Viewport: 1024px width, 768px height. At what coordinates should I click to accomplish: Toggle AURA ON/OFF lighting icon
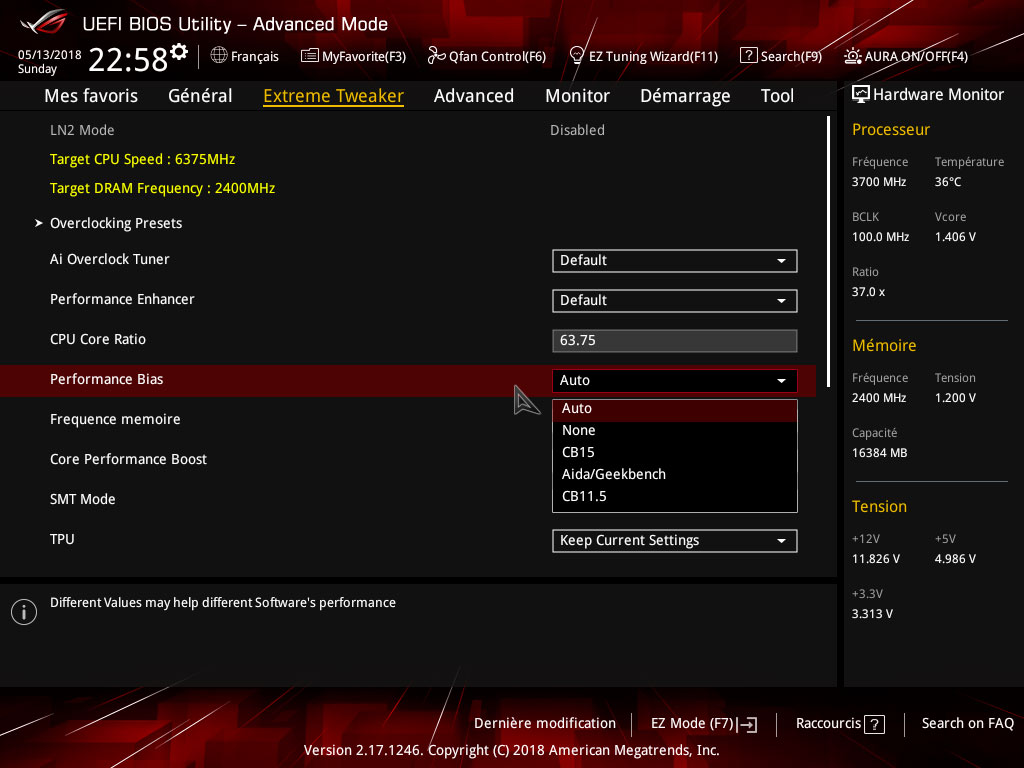(x=853, y=56)
